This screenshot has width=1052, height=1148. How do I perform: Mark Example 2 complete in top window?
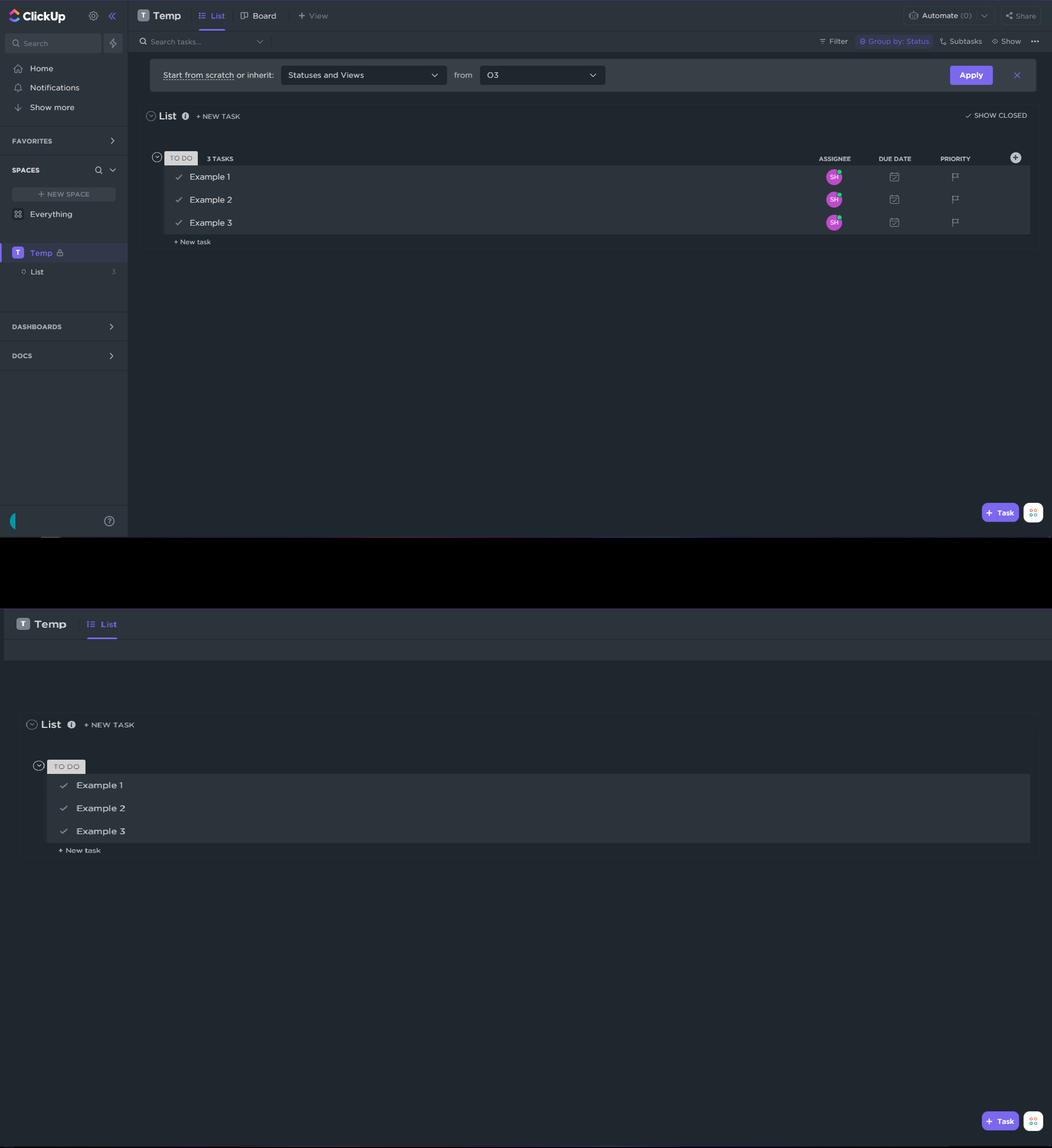[179, 200]
